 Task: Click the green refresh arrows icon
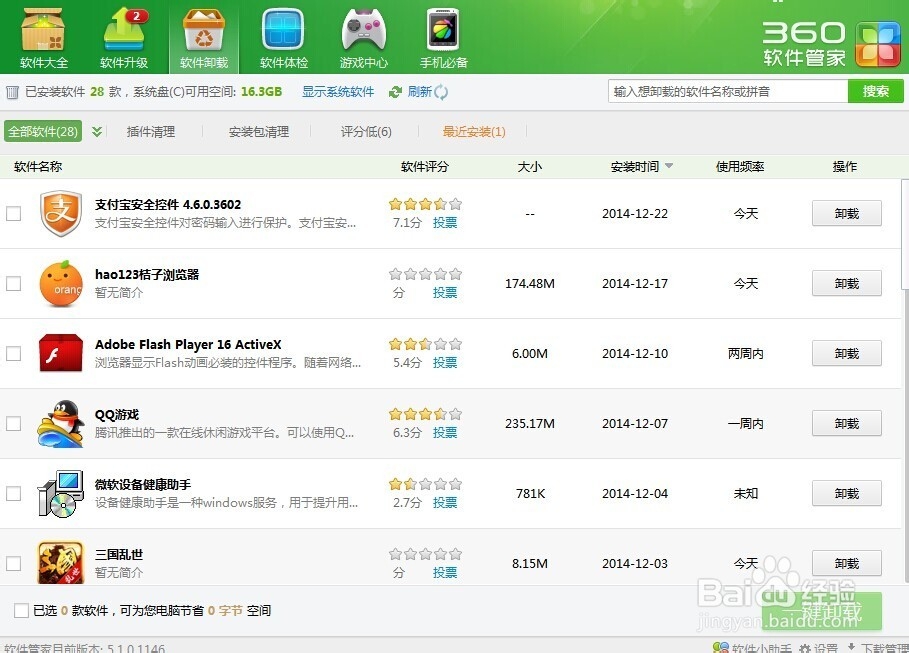(x=395, y=92)
